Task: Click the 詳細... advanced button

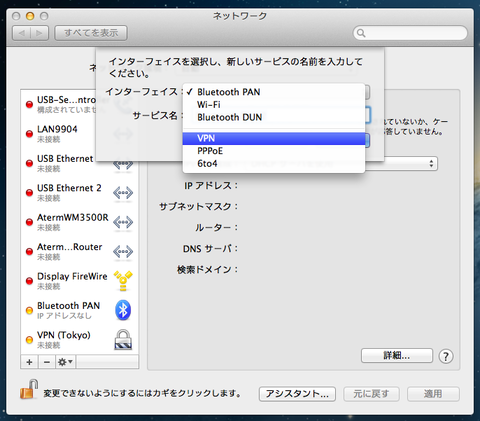Action: 397,356
